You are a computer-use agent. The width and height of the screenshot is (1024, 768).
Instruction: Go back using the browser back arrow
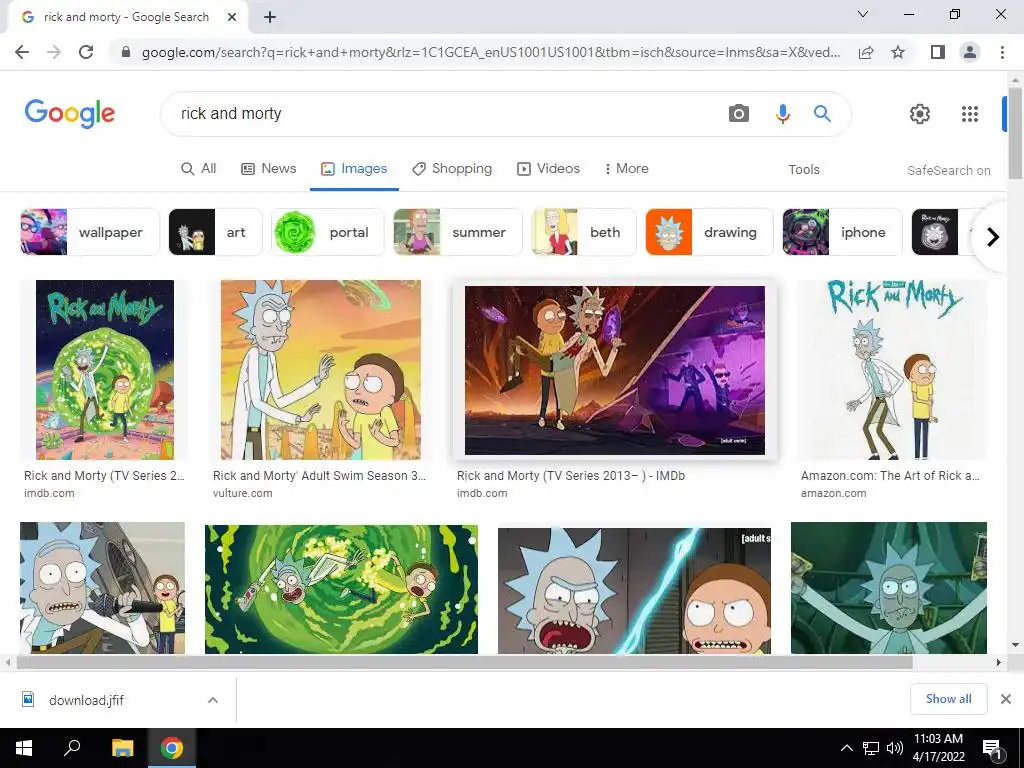click(22, 52)
